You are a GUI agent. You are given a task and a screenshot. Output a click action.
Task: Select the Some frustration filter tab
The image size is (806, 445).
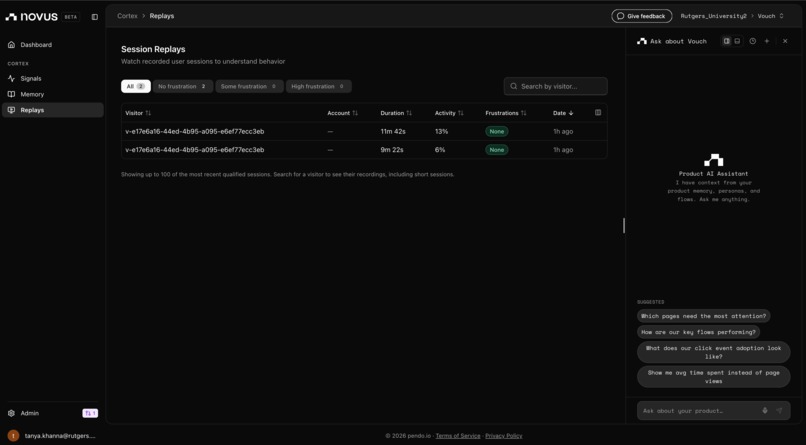point(249,86)
